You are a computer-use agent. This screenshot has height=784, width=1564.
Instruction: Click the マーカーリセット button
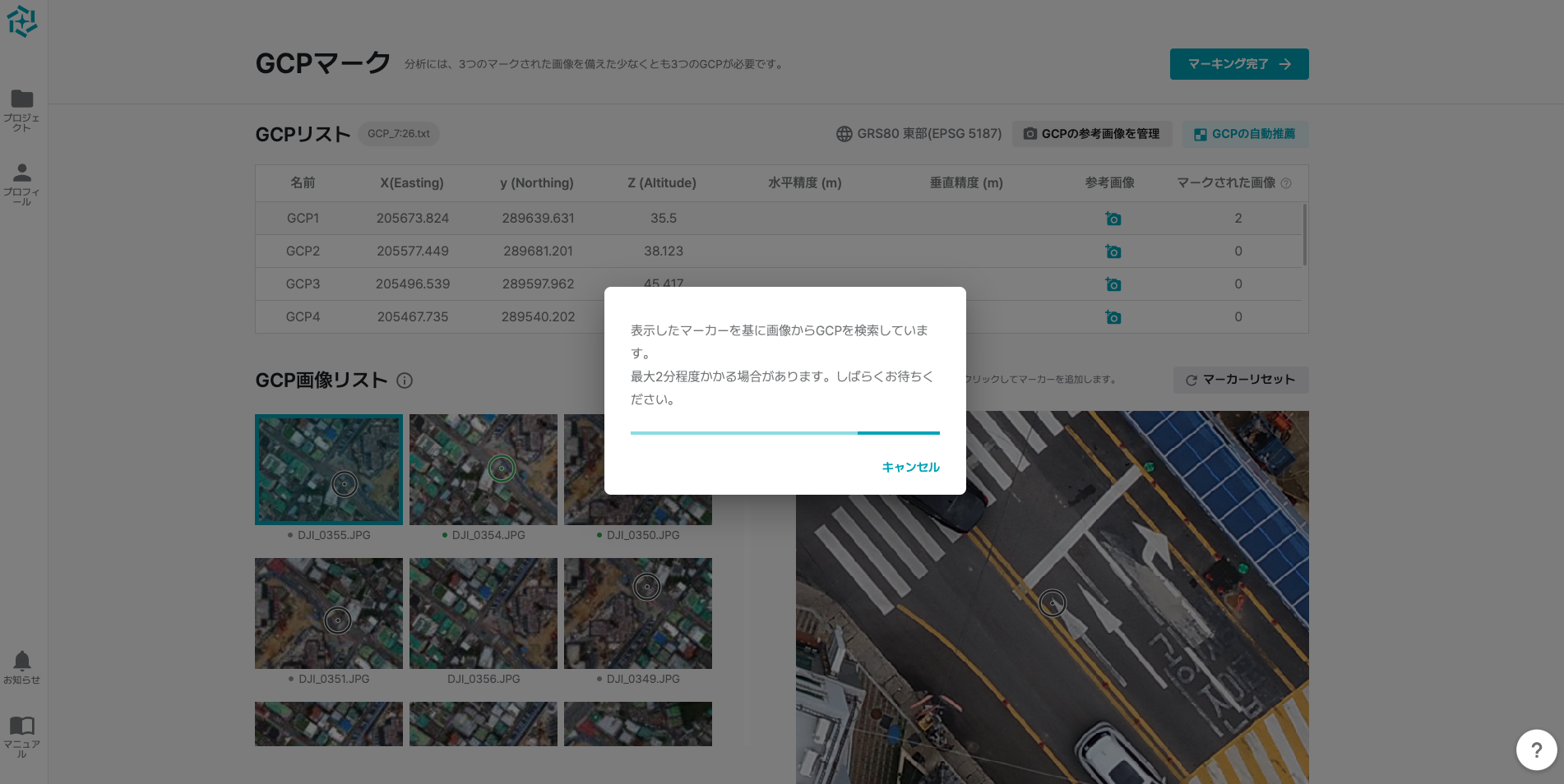point(1240,380)
